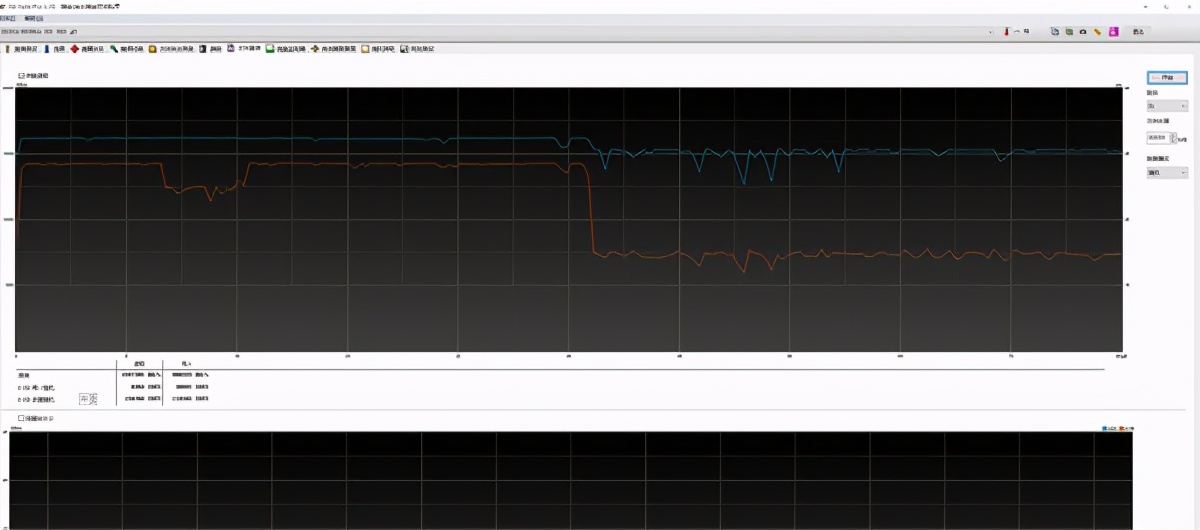Open the Random Access tab with yellow note icon

tap(379, 48)
